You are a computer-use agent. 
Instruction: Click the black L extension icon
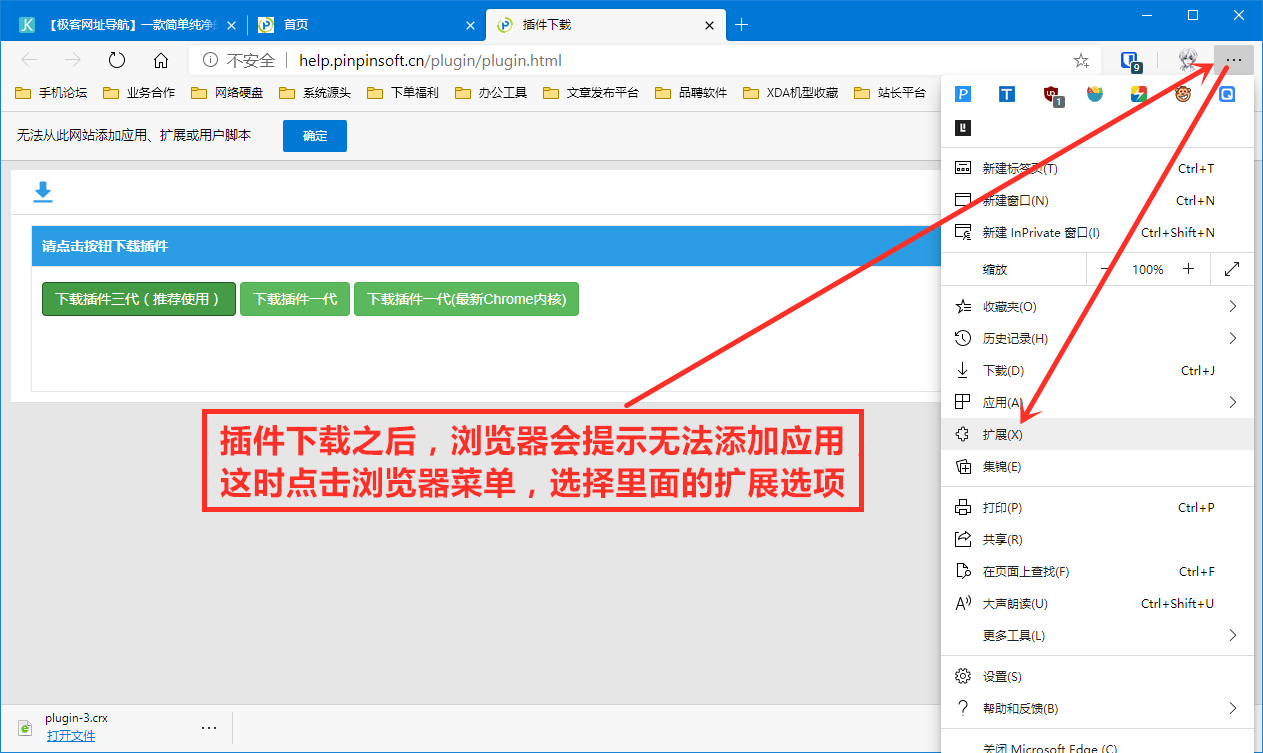(x=963, y=128)
